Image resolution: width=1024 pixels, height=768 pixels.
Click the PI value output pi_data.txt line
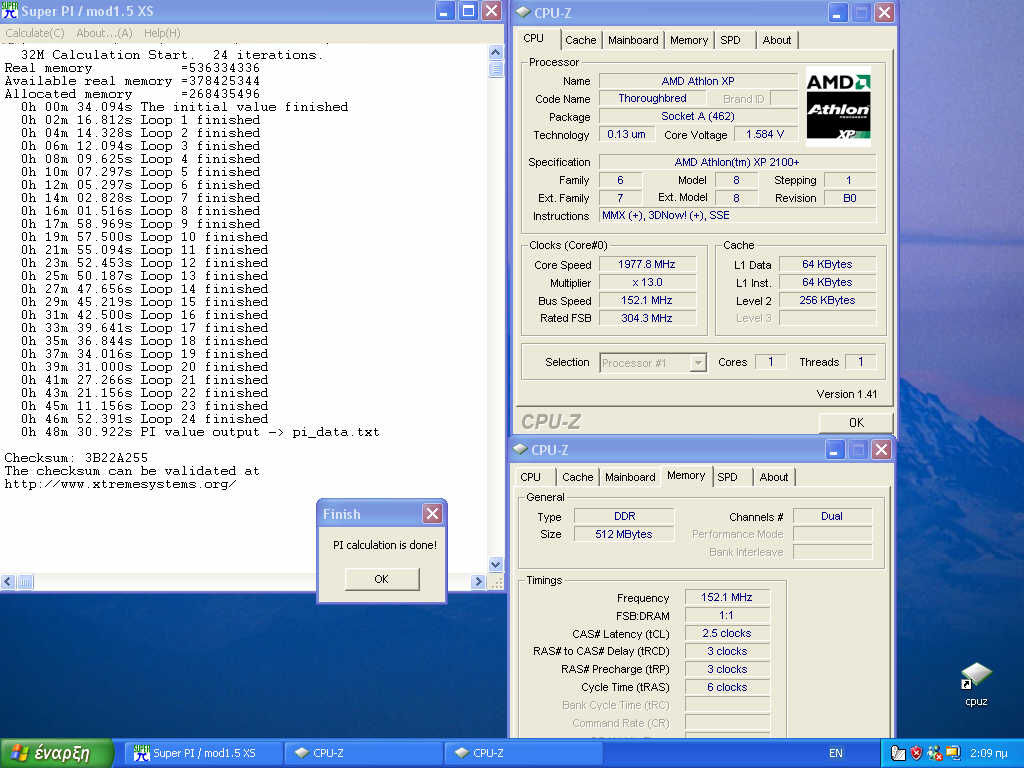pyautogui.click(x=200, y=432)
